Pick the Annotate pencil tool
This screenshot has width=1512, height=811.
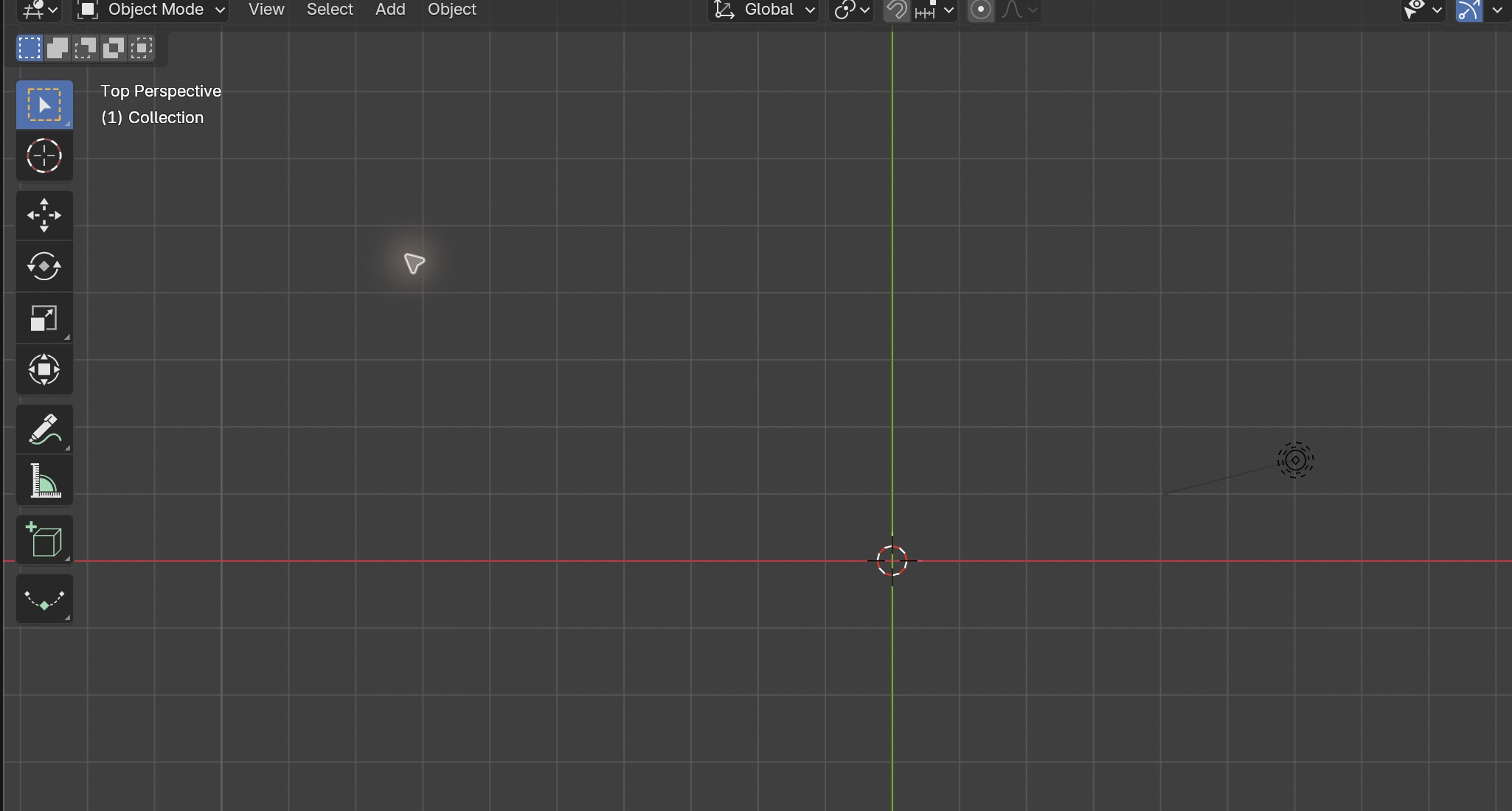[x=44, y=429]
